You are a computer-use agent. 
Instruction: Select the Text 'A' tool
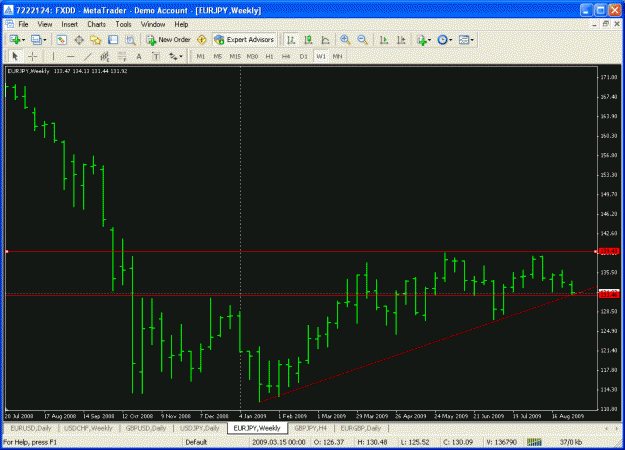139,57
